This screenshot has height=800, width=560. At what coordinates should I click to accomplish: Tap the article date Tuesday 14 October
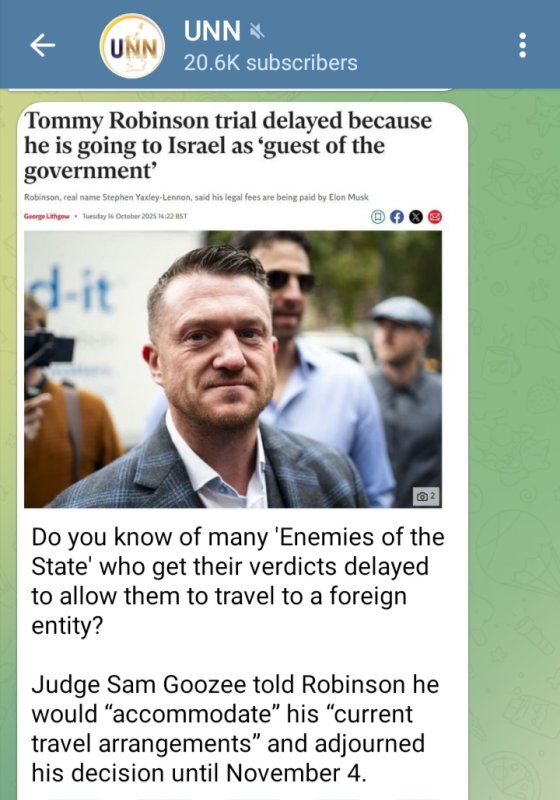(x=135, y=216)
